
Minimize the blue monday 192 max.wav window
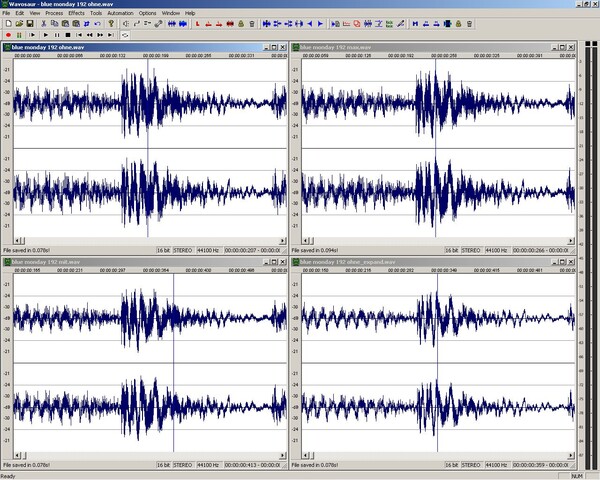coord(554,47)
